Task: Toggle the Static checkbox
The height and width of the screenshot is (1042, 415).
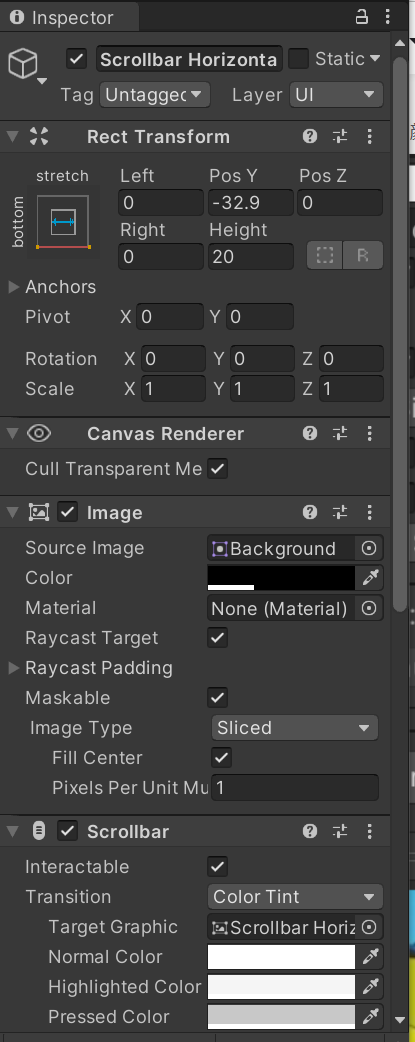Action: click(299, 59)
